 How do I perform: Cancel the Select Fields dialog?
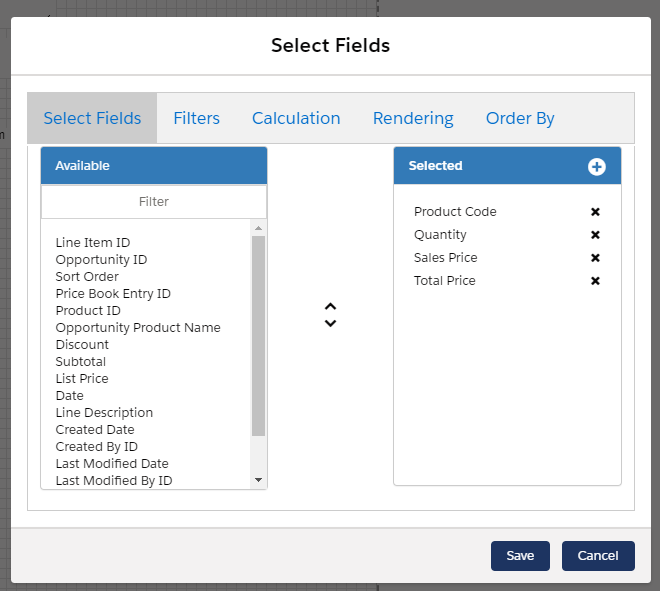[x=598, y=556]
